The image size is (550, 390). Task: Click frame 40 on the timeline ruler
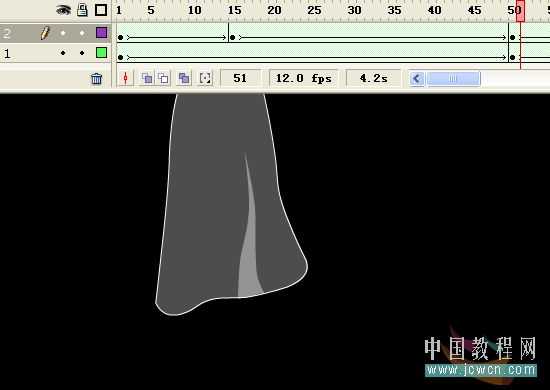(x=434, y=10)
